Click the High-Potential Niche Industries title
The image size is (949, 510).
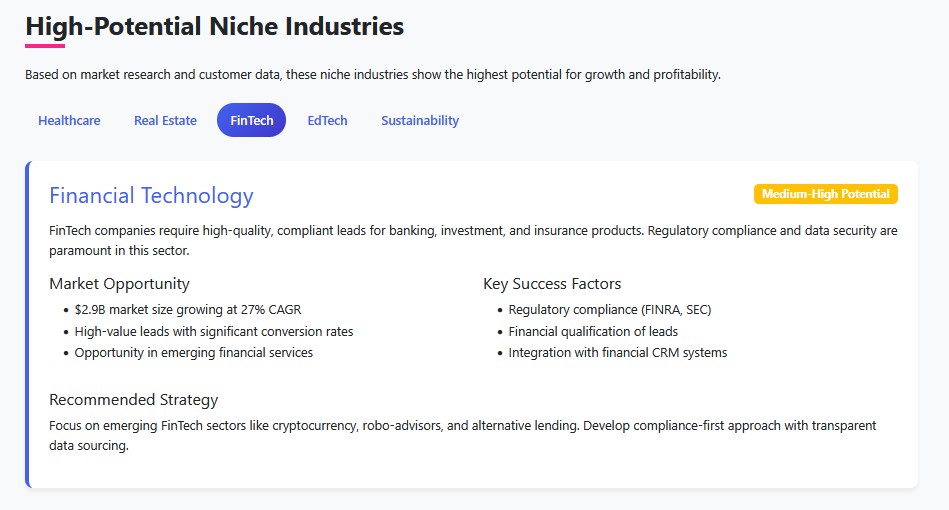tap(215, 27)
